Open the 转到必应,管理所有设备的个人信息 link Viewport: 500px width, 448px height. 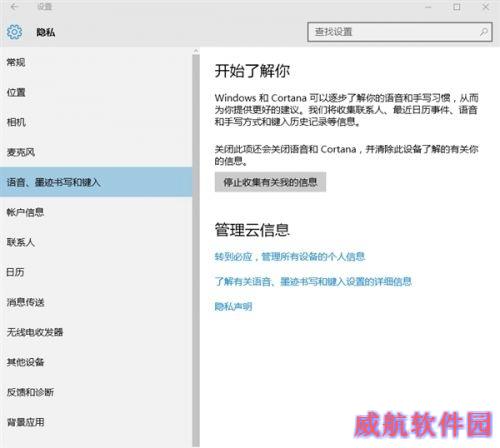(x=290, y=257)
